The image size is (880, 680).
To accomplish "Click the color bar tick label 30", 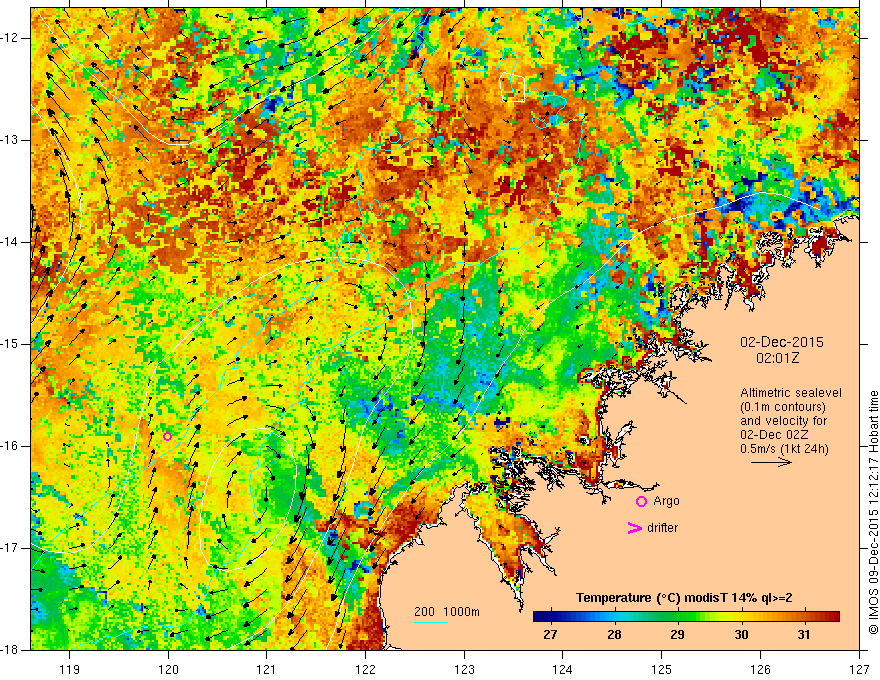I will point(741,635).
